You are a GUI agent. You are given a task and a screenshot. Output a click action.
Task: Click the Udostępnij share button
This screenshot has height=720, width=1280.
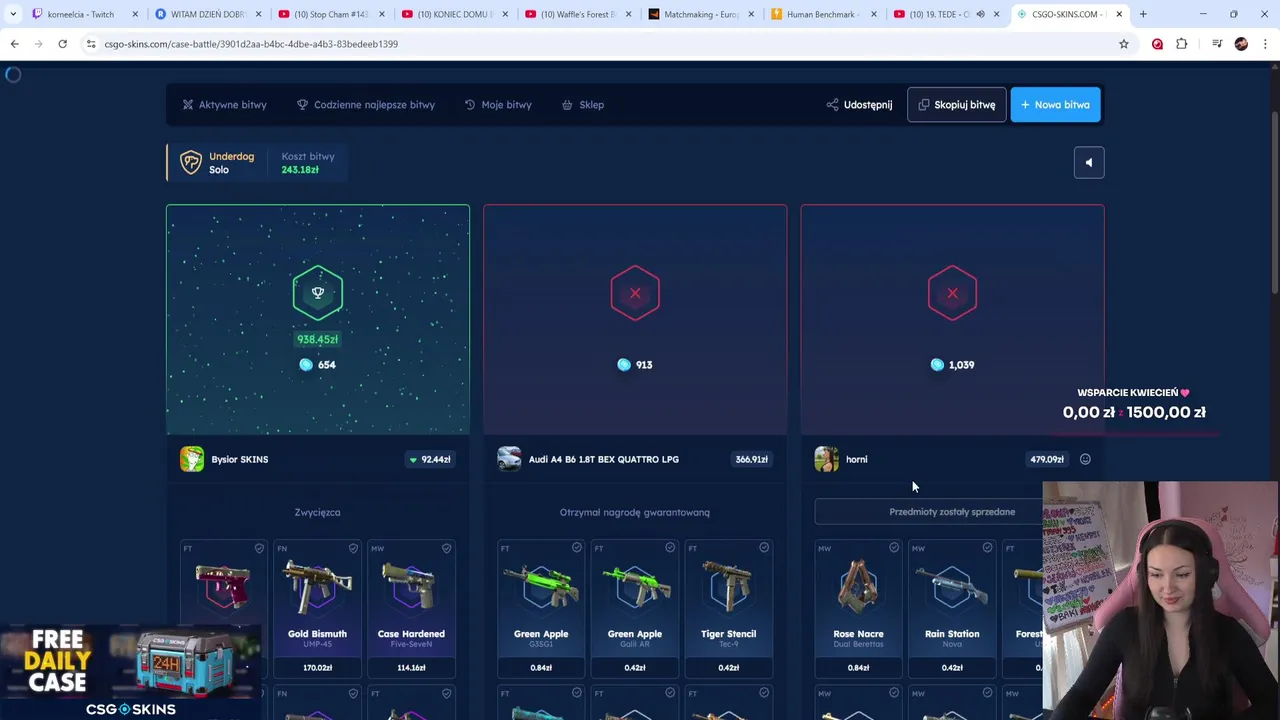pyautogui.click(x=859, y=105)
